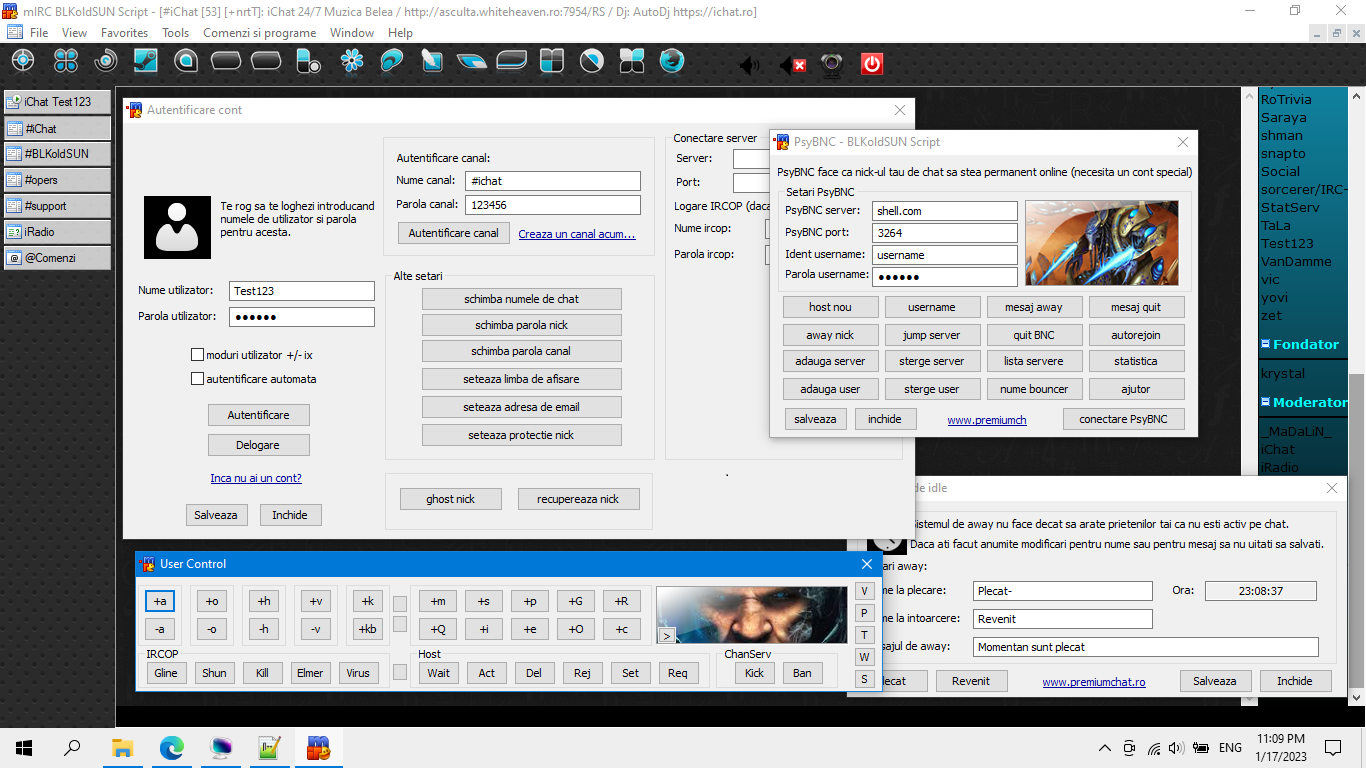Click the lista servere button in PsyBNC
The image size is (1366, 768).
click(1034, 361)
